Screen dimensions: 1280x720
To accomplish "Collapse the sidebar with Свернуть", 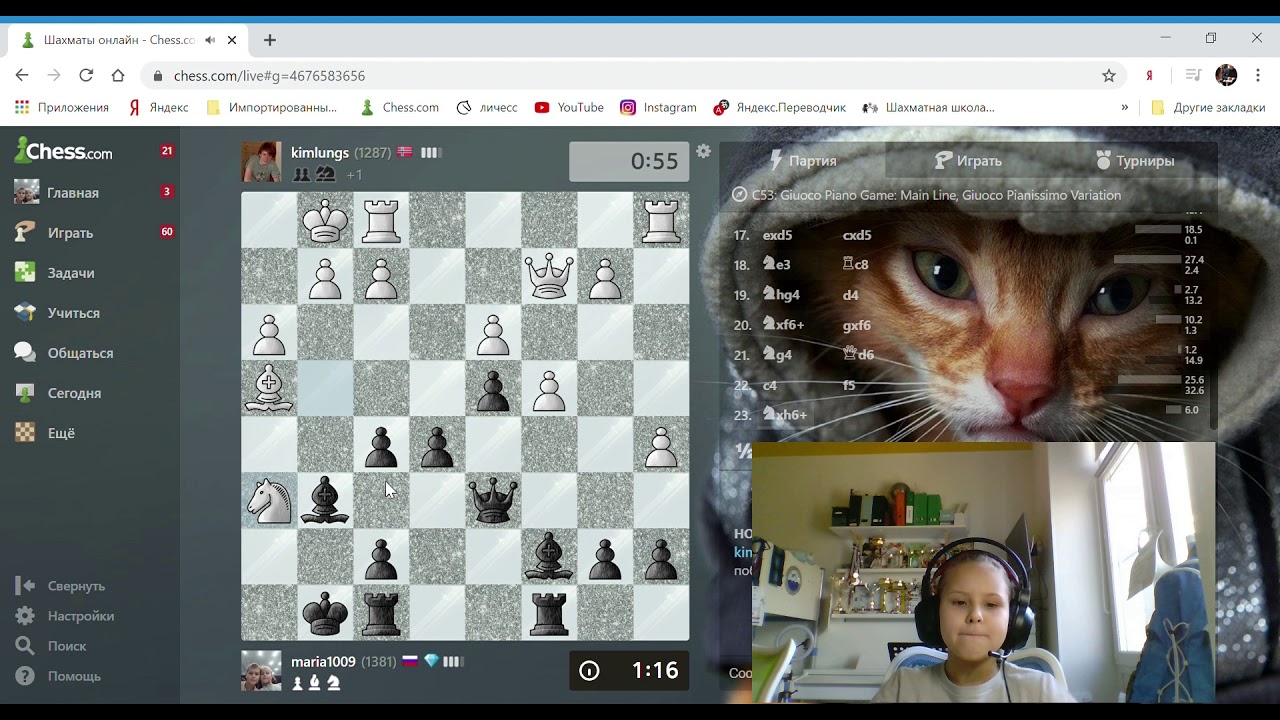I will [76, 586].
